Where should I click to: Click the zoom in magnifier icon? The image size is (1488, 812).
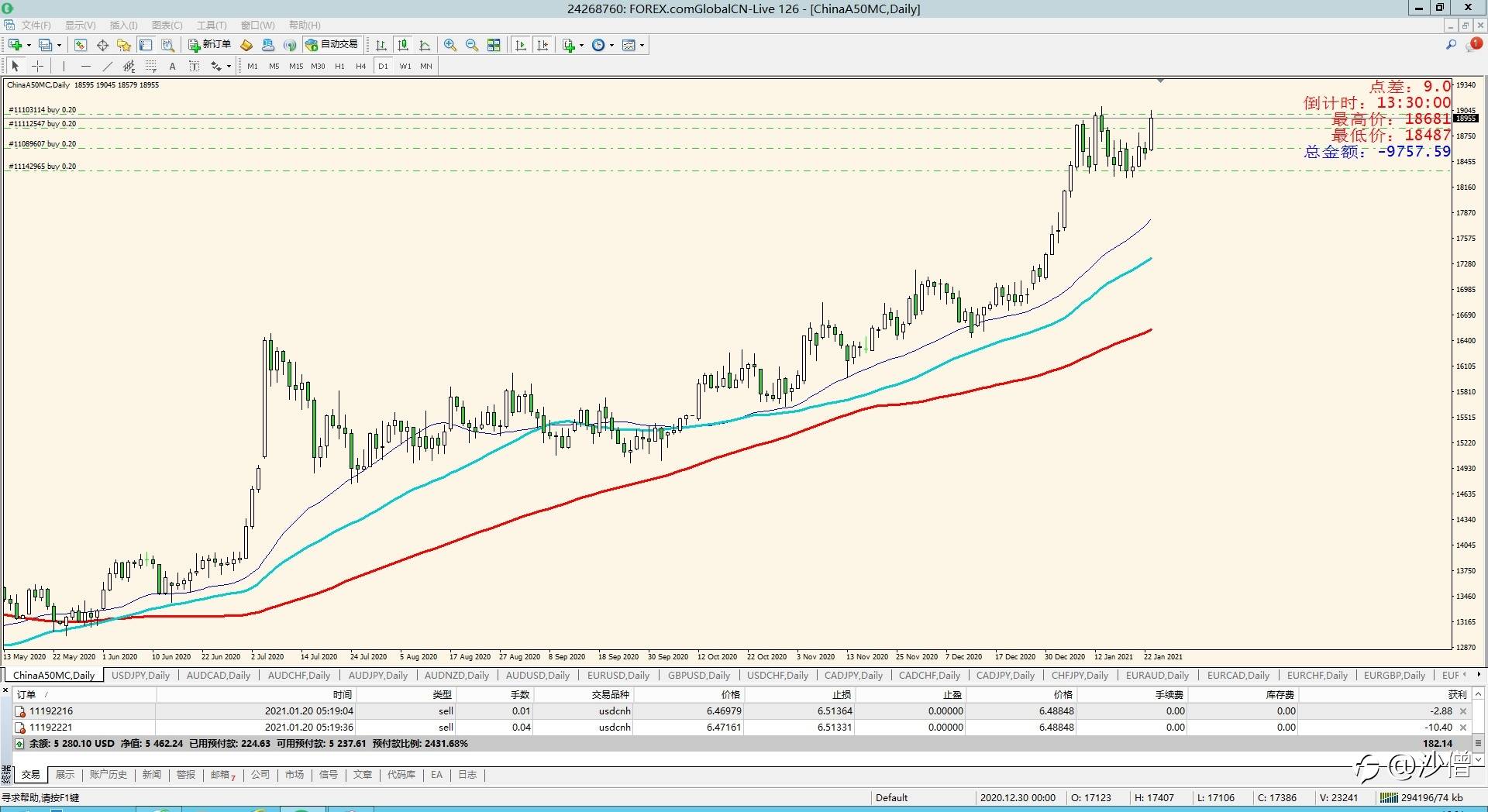tap(450, 45)
